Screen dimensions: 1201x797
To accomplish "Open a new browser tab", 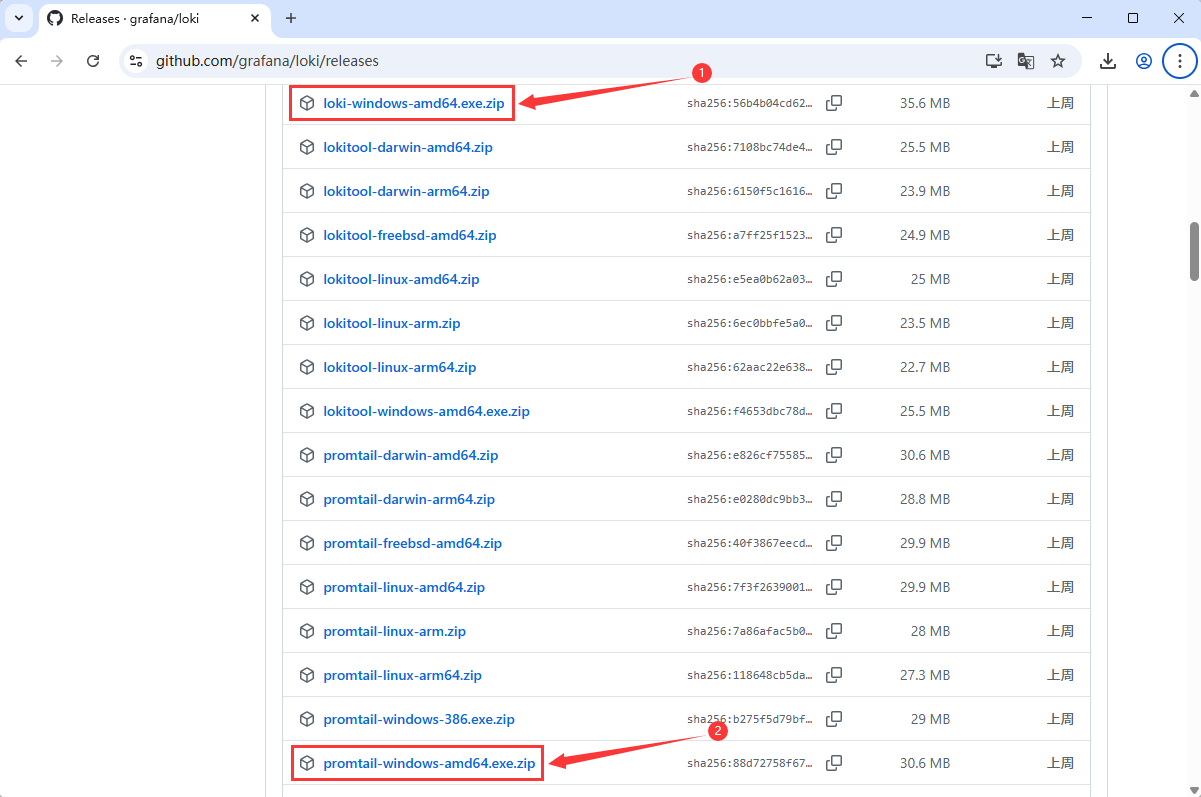I will point(291,18).
